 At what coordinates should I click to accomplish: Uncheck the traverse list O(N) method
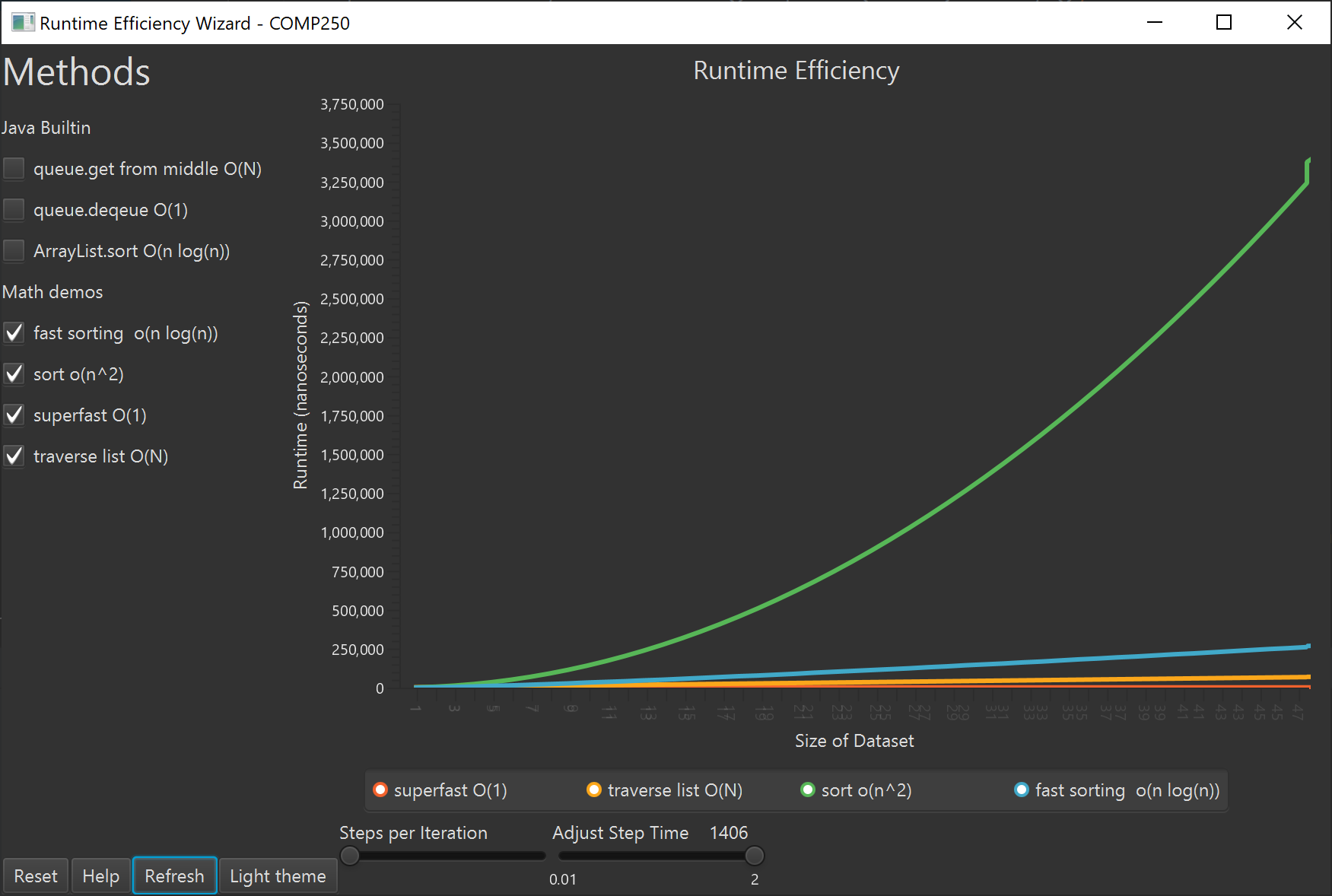(14, 456)
